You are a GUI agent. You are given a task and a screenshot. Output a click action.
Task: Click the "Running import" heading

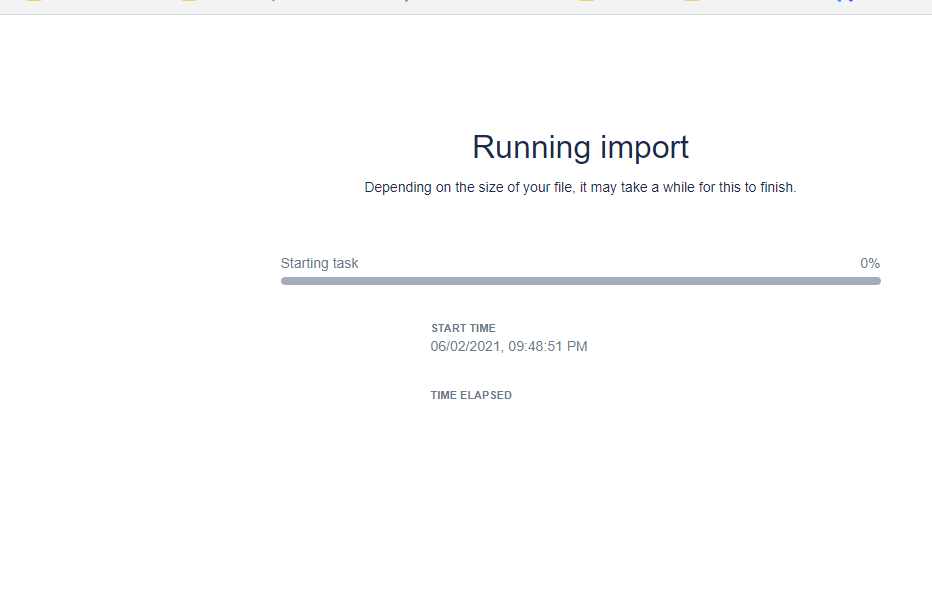(580, 147)
